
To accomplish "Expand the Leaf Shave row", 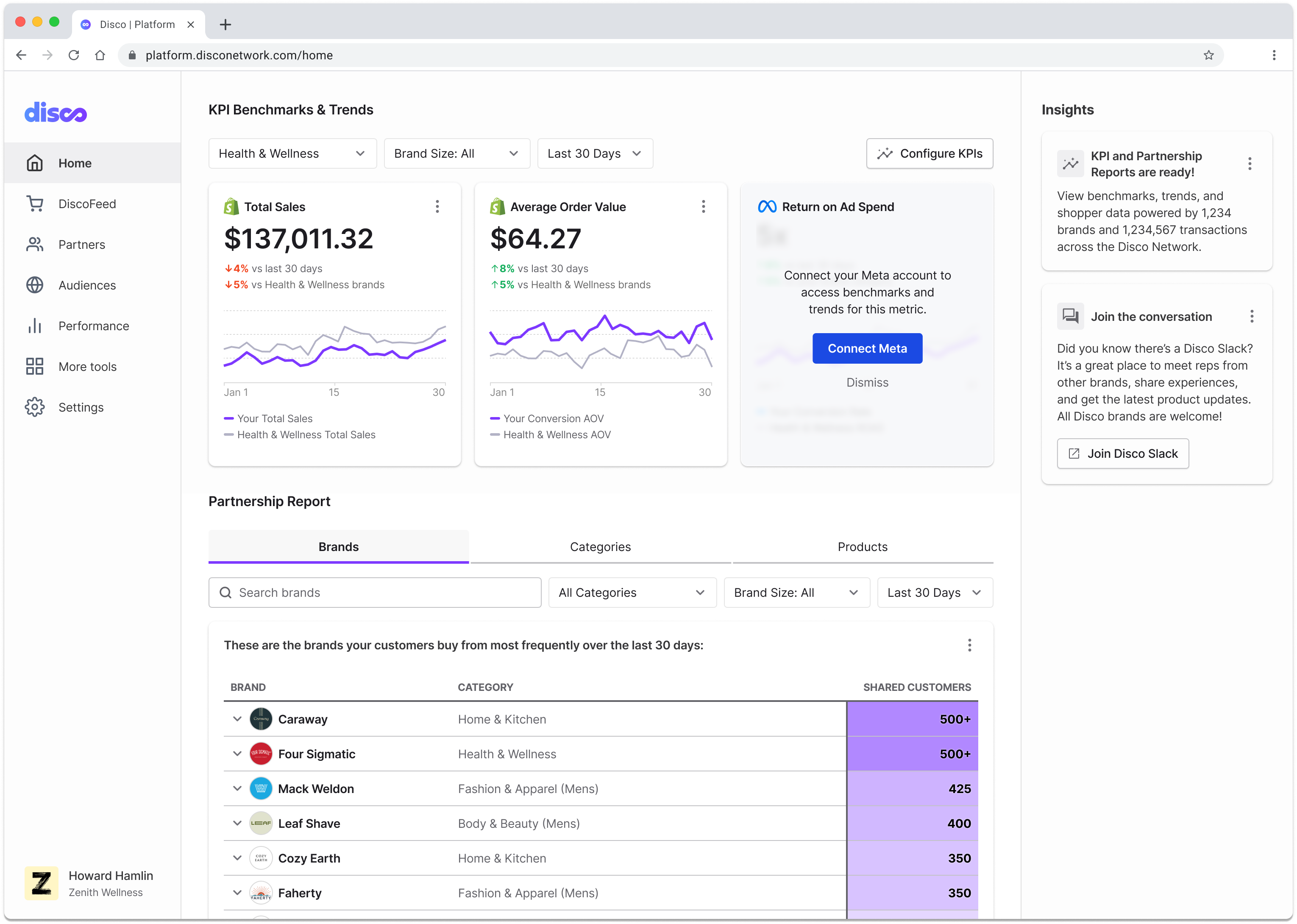I will coord(237,823).
